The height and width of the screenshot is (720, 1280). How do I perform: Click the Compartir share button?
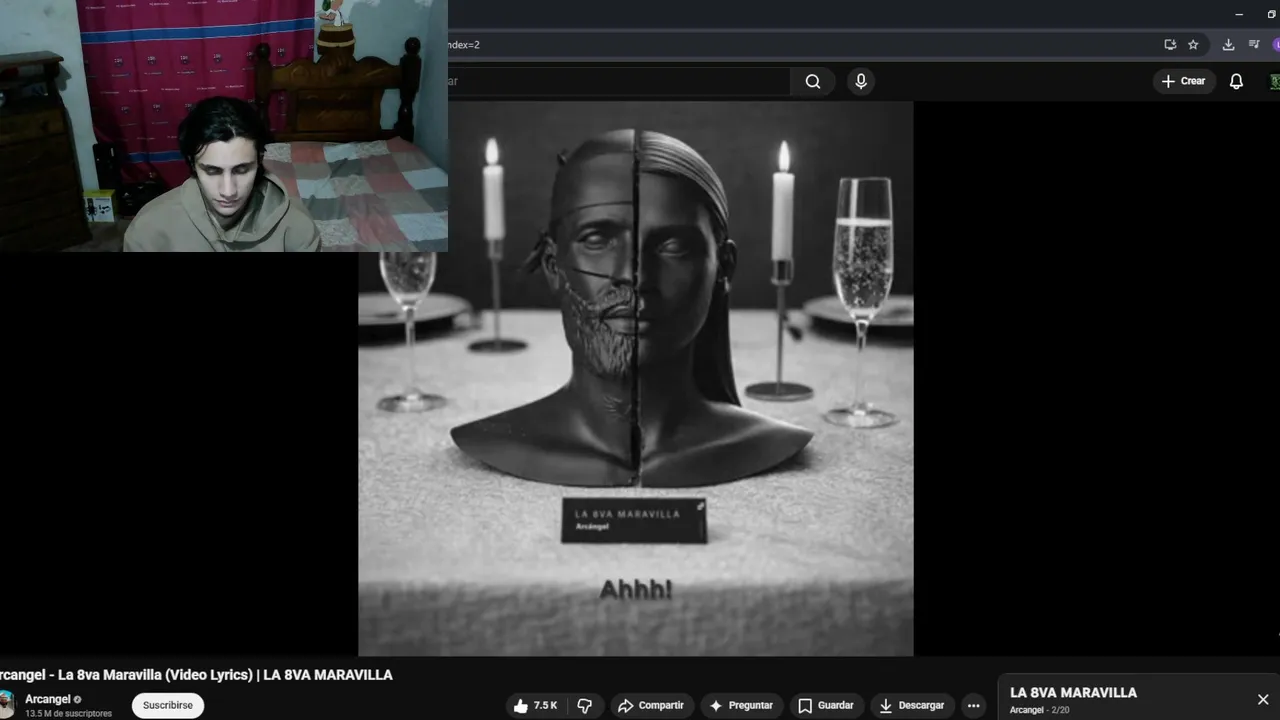(651, 706)
